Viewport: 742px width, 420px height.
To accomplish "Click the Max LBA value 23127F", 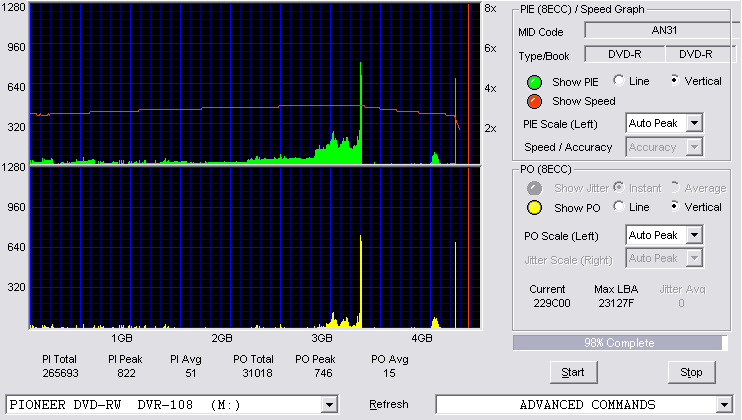I will [616, 303].
